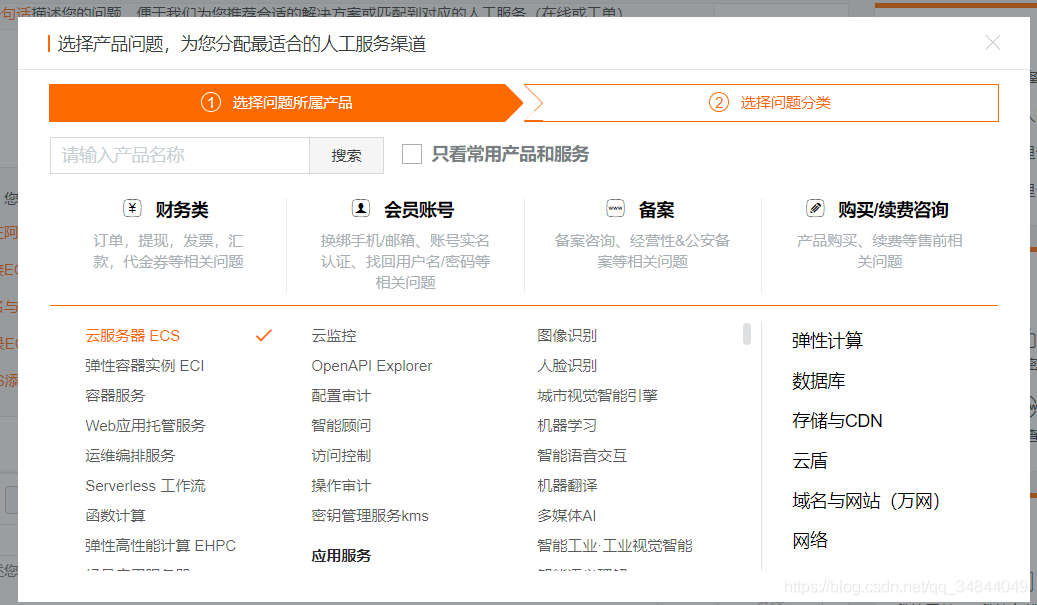Select 智能语音交互 product
Viewport: 1037px width, 605px height.
[x=582, y=456]
